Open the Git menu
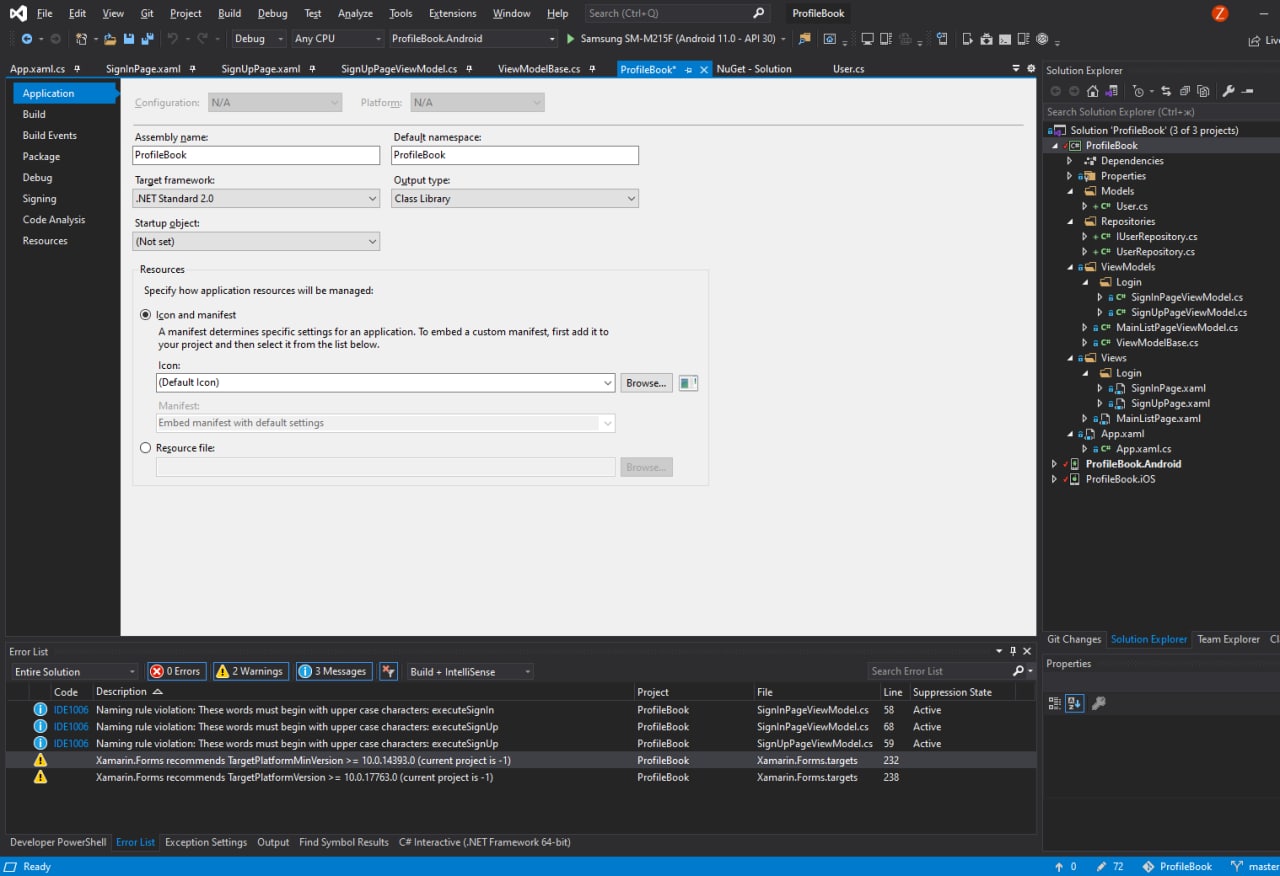This screenshot has width=1280, height=876. coord(147,13)
